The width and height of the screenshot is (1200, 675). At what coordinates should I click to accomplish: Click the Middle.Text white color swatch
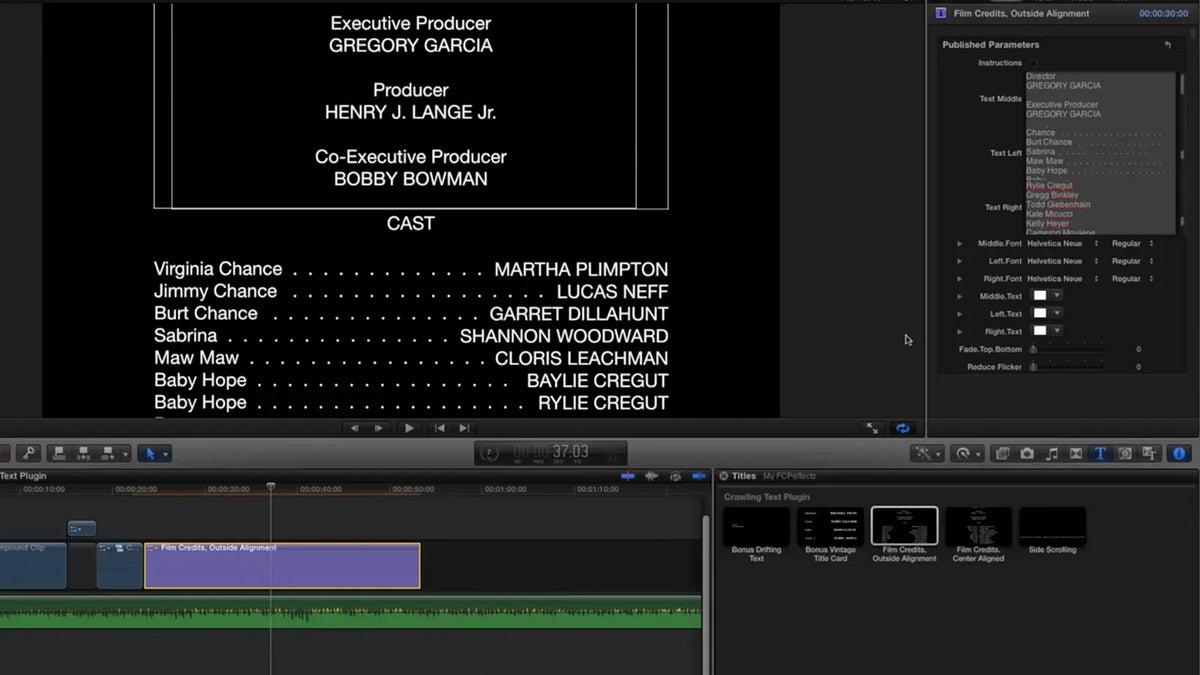pyautogui.click(x=1040, y=296)
